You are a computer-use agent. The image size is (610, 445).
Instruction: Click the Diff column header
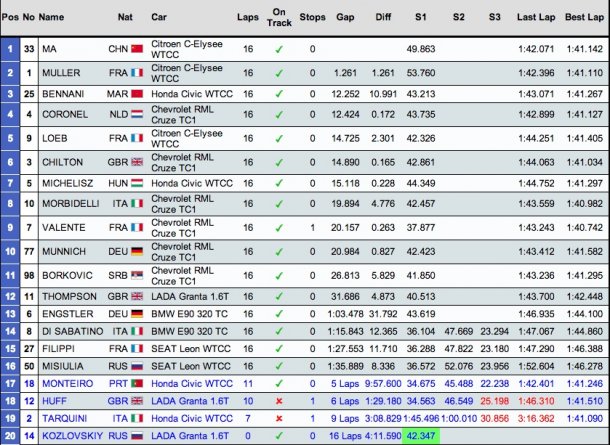(383, 17)
